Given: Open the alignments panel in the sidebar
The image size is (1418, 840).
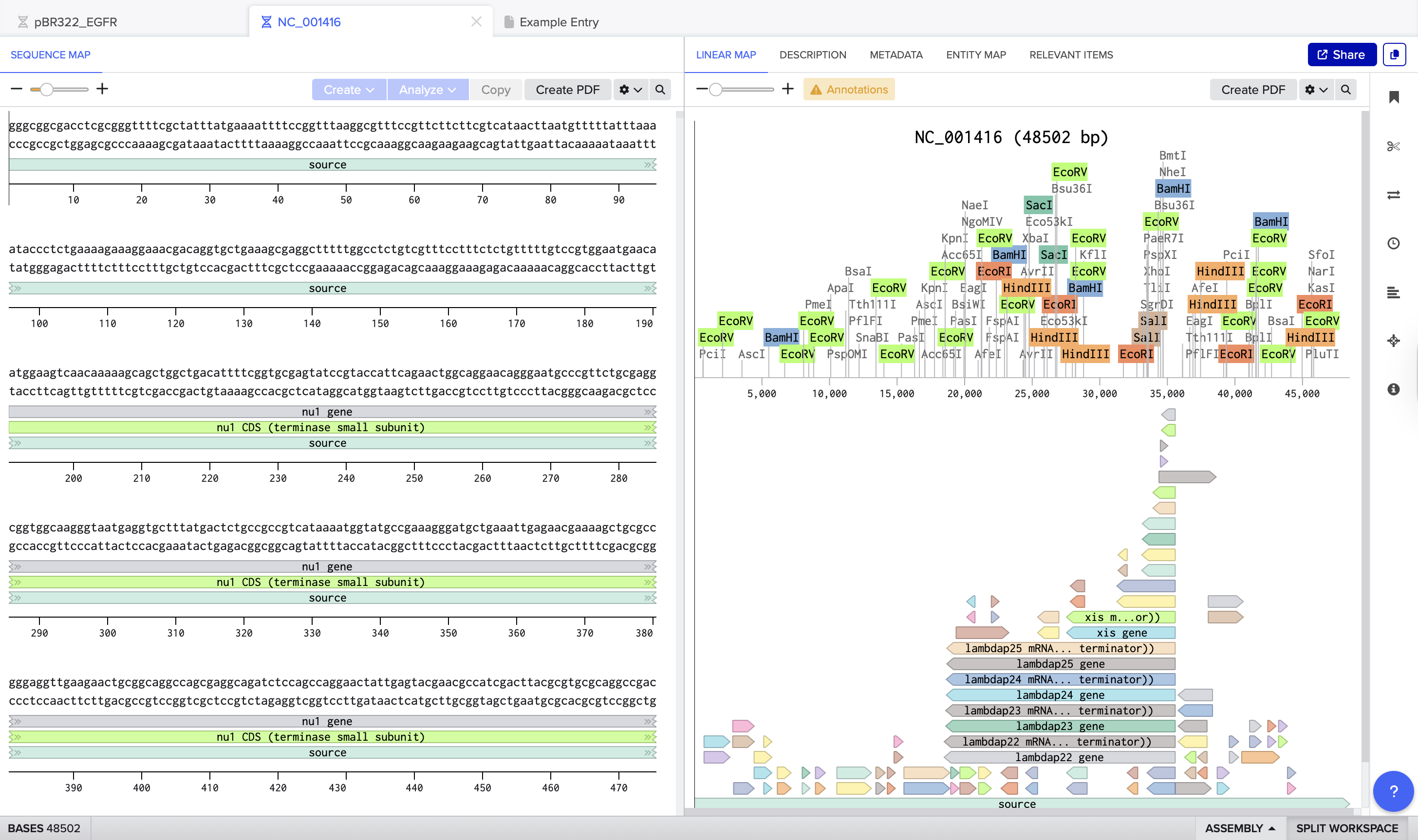Looking at the screenshot, I should (x=1394, y=292).
